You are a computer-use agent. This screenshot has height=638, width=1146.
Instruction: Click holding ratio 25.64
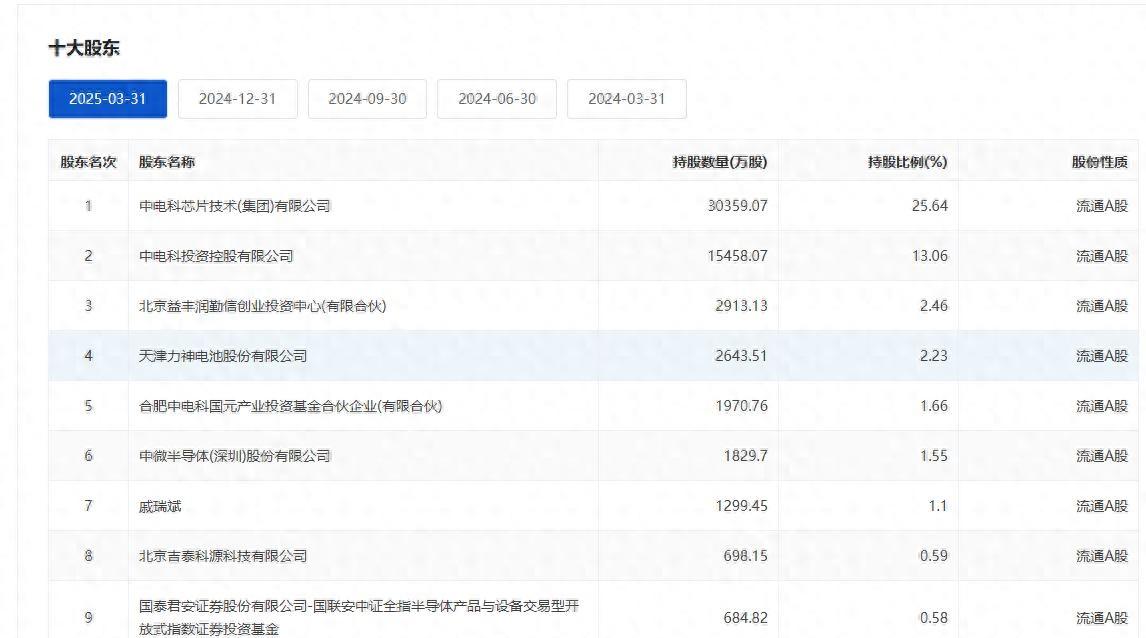(930, 206)
